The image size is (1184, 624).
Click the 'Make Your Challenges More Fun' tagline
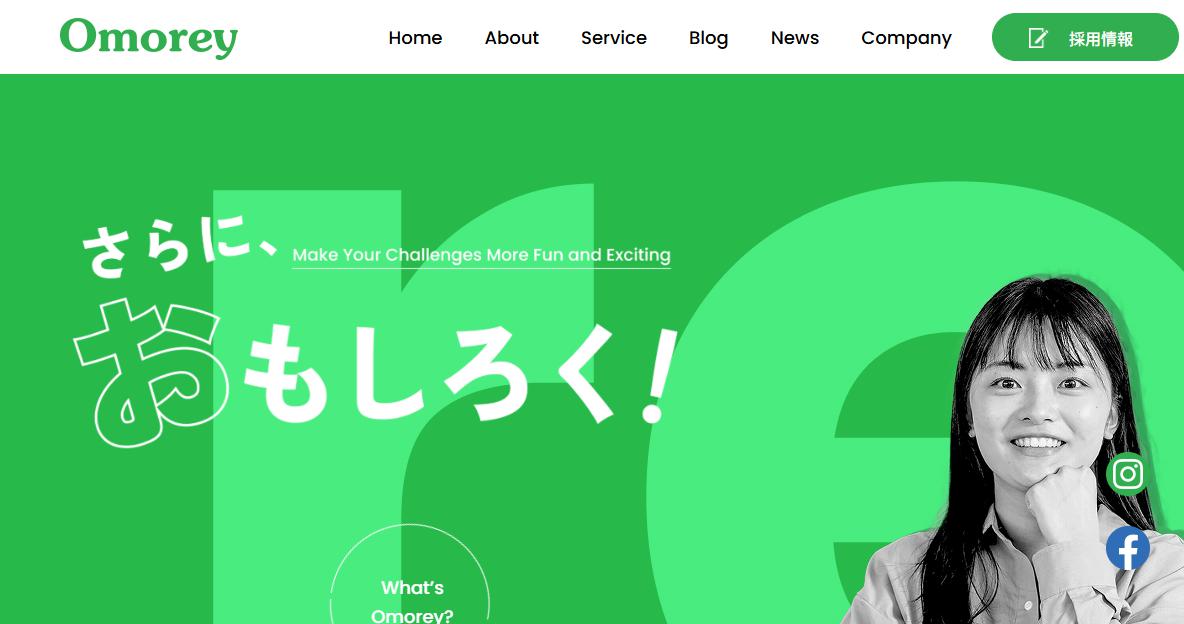pyautogui.click(x=481, y=255)
